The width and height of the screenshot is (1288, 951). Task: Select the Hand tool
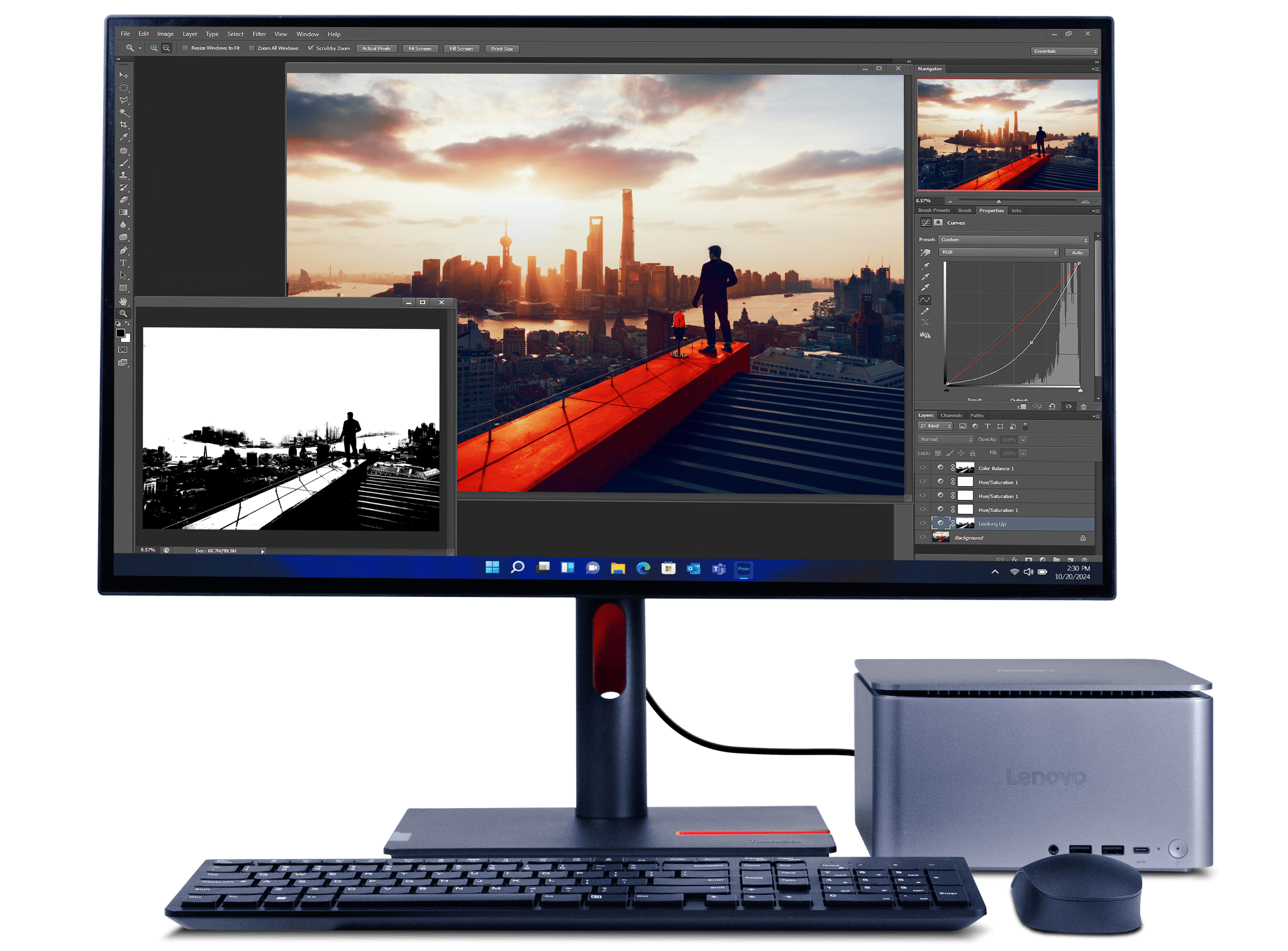tap(124, 301)
